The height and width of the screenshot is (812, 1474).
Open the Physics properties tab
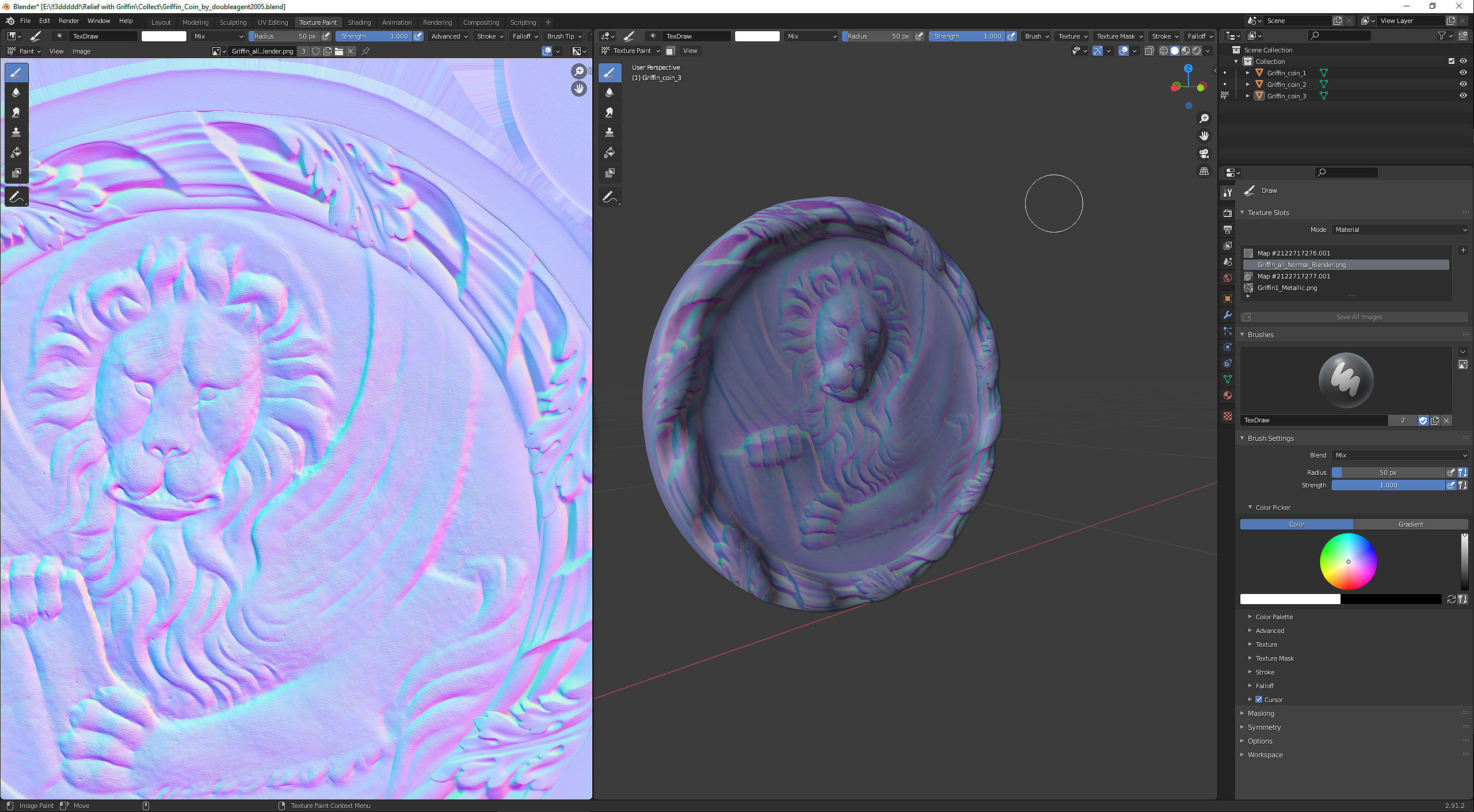point(1228,347)
